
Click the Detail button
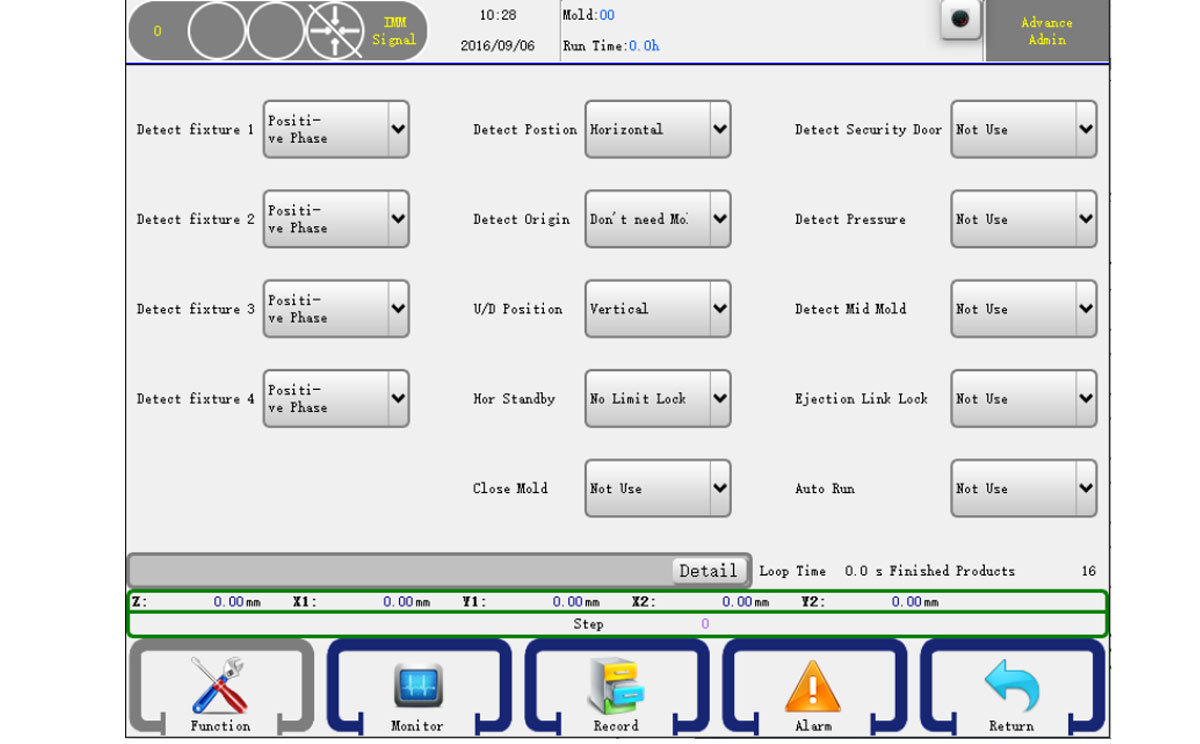(x=708, y=571)
